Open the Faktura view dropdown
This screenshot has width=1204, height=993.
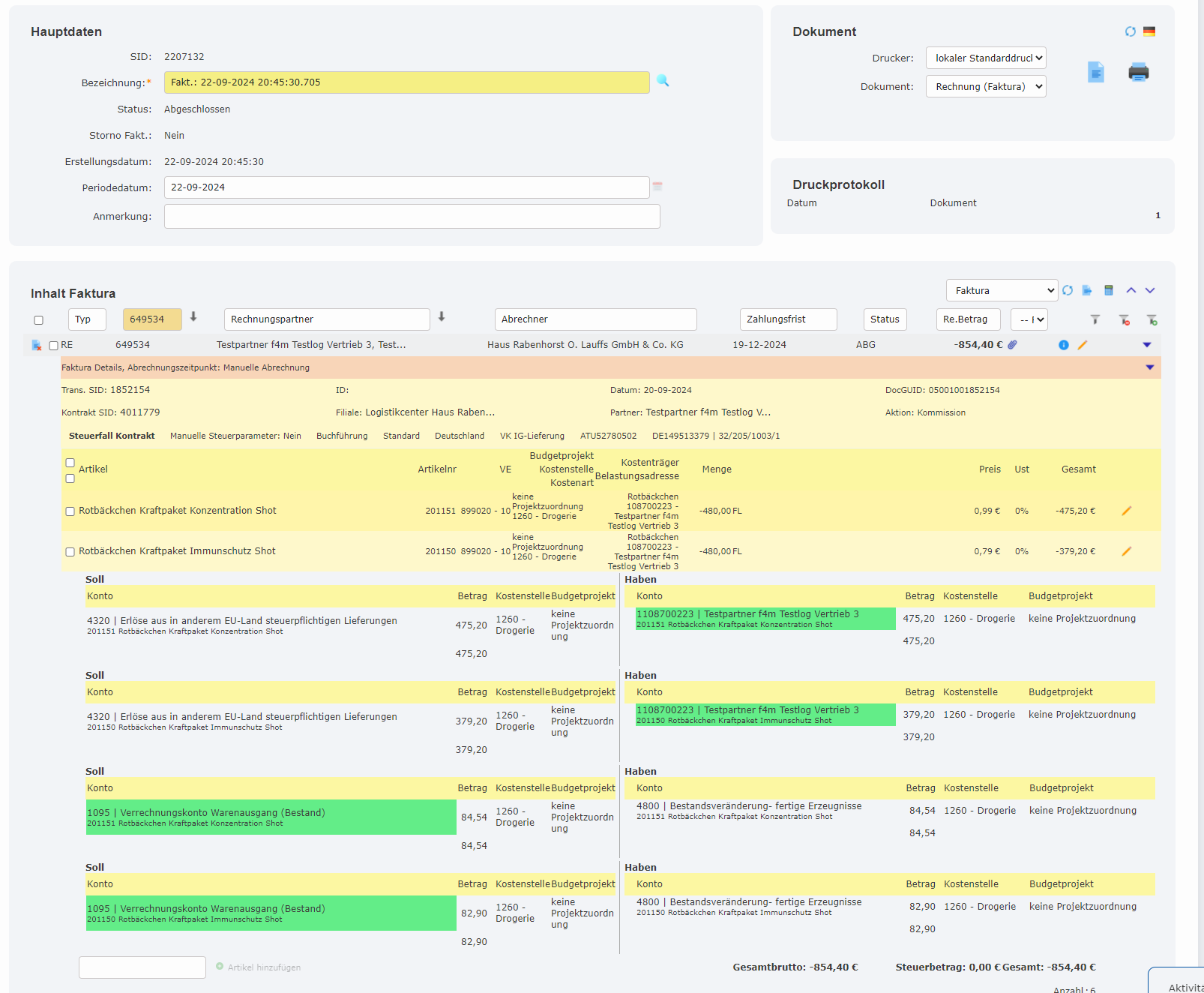tap(1002, 290)
